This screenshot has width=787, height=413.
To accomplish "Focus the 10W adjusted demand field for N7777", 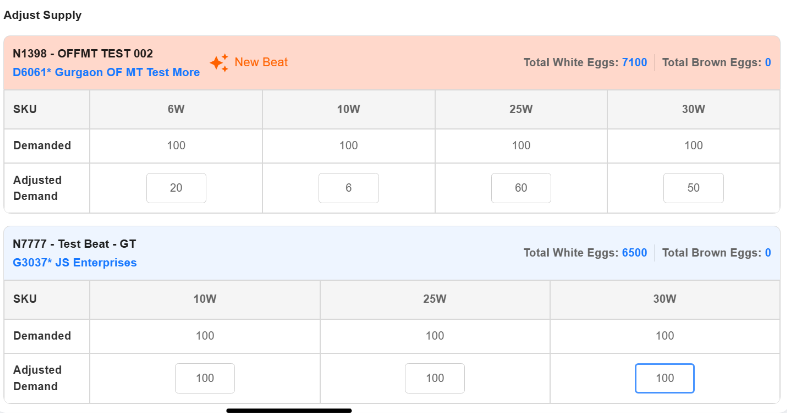I will pos(205,378).
